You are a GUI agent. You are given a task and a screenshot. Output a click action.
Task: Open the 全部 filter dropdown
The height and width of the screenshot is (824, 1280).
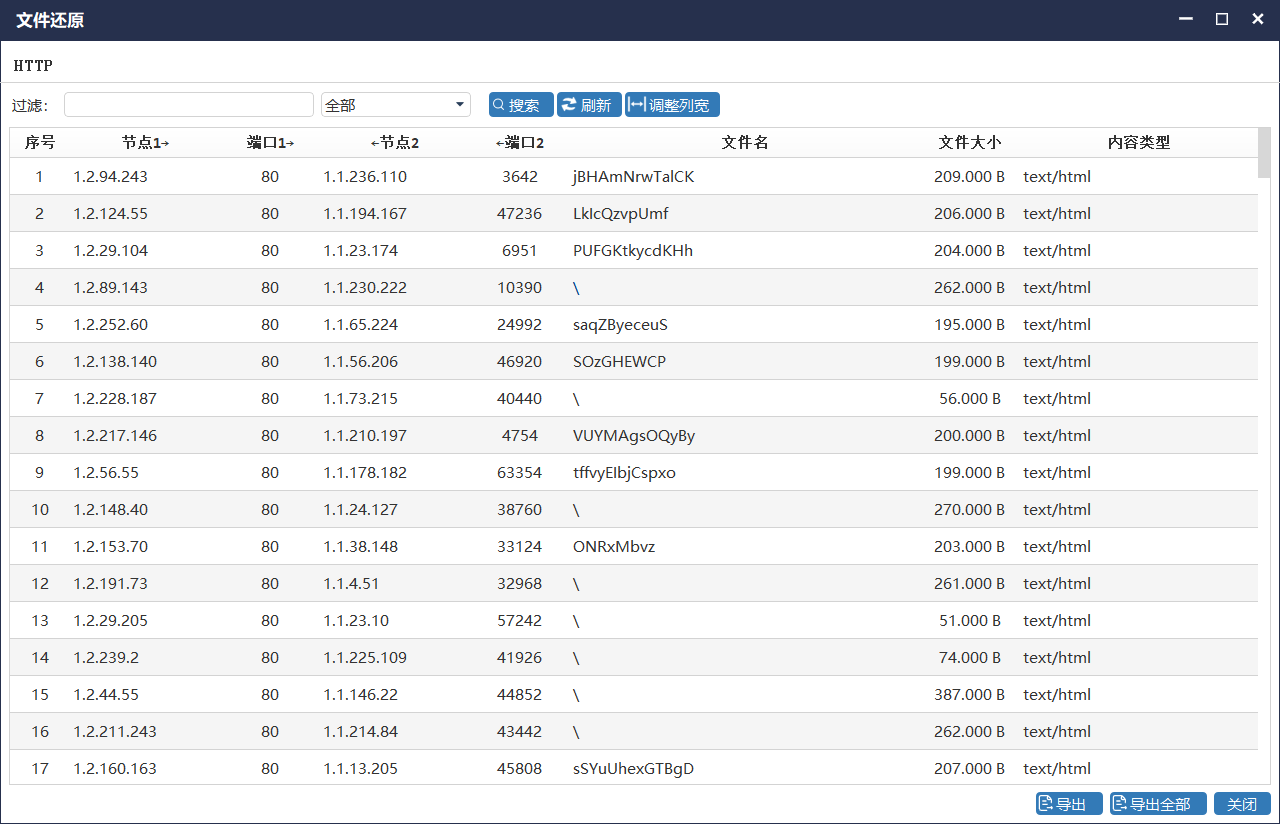point(396,105)
